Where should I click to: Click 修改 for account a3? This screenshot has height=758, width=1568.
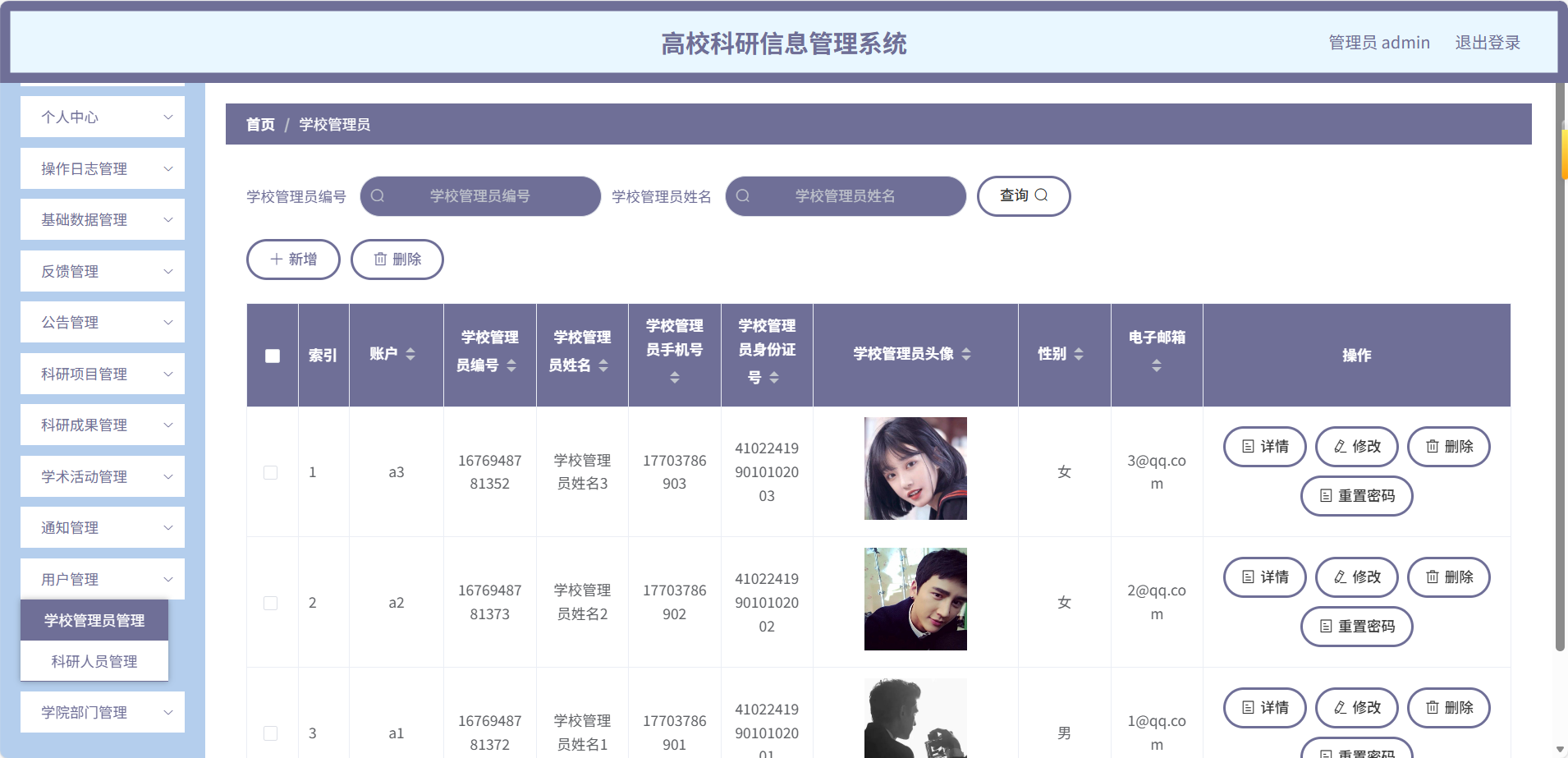click(x=1357, y=447)
